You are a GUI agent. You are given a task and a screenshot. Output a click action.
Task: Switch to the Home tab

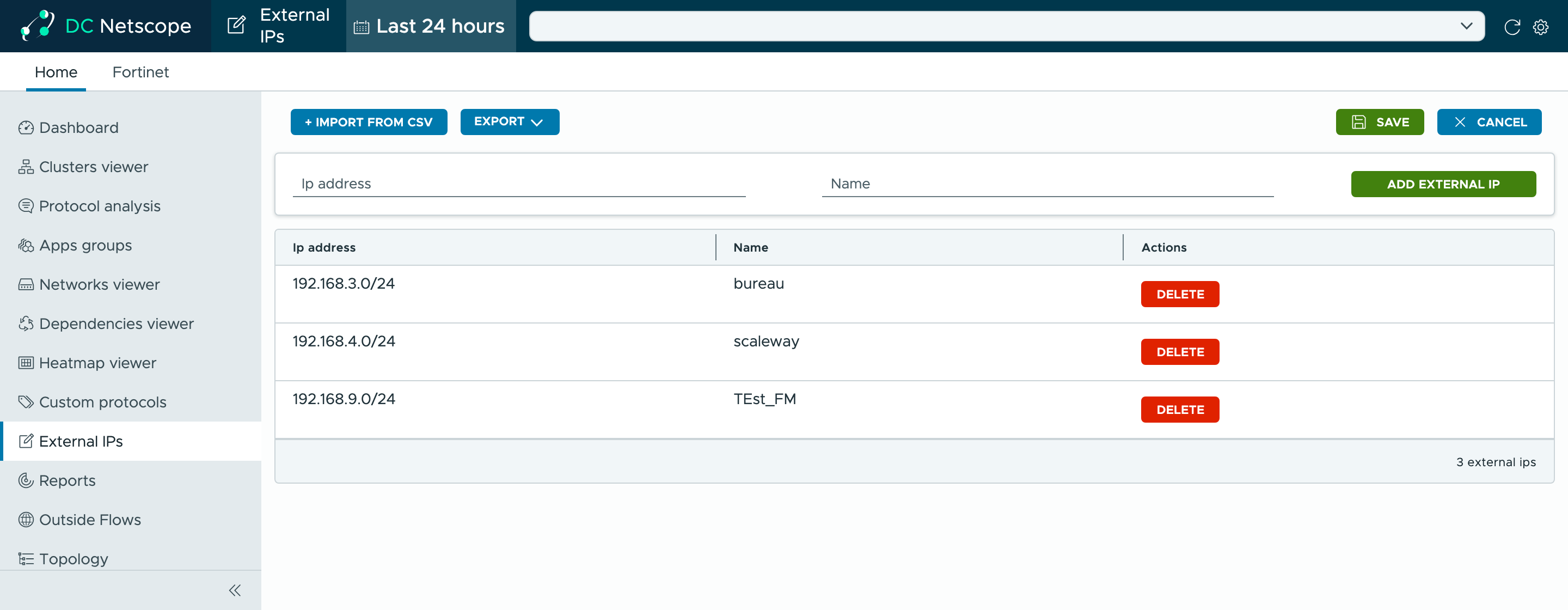pyautogui.click(x=56, y=72)
